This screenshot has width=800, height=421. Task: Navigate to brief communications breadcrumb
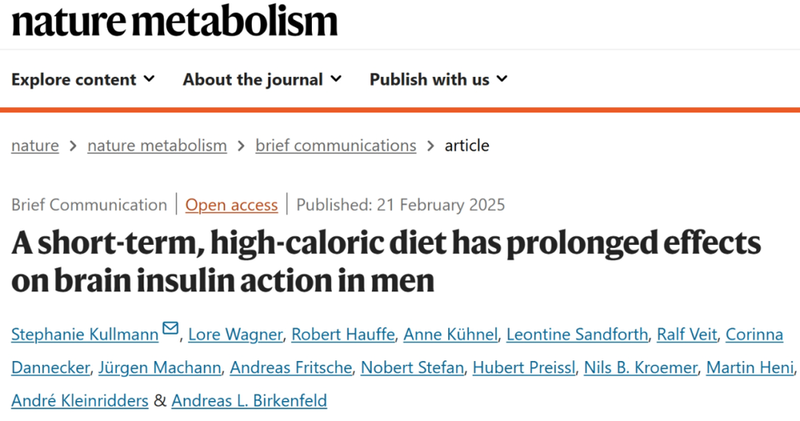click(x=335, y=145)
